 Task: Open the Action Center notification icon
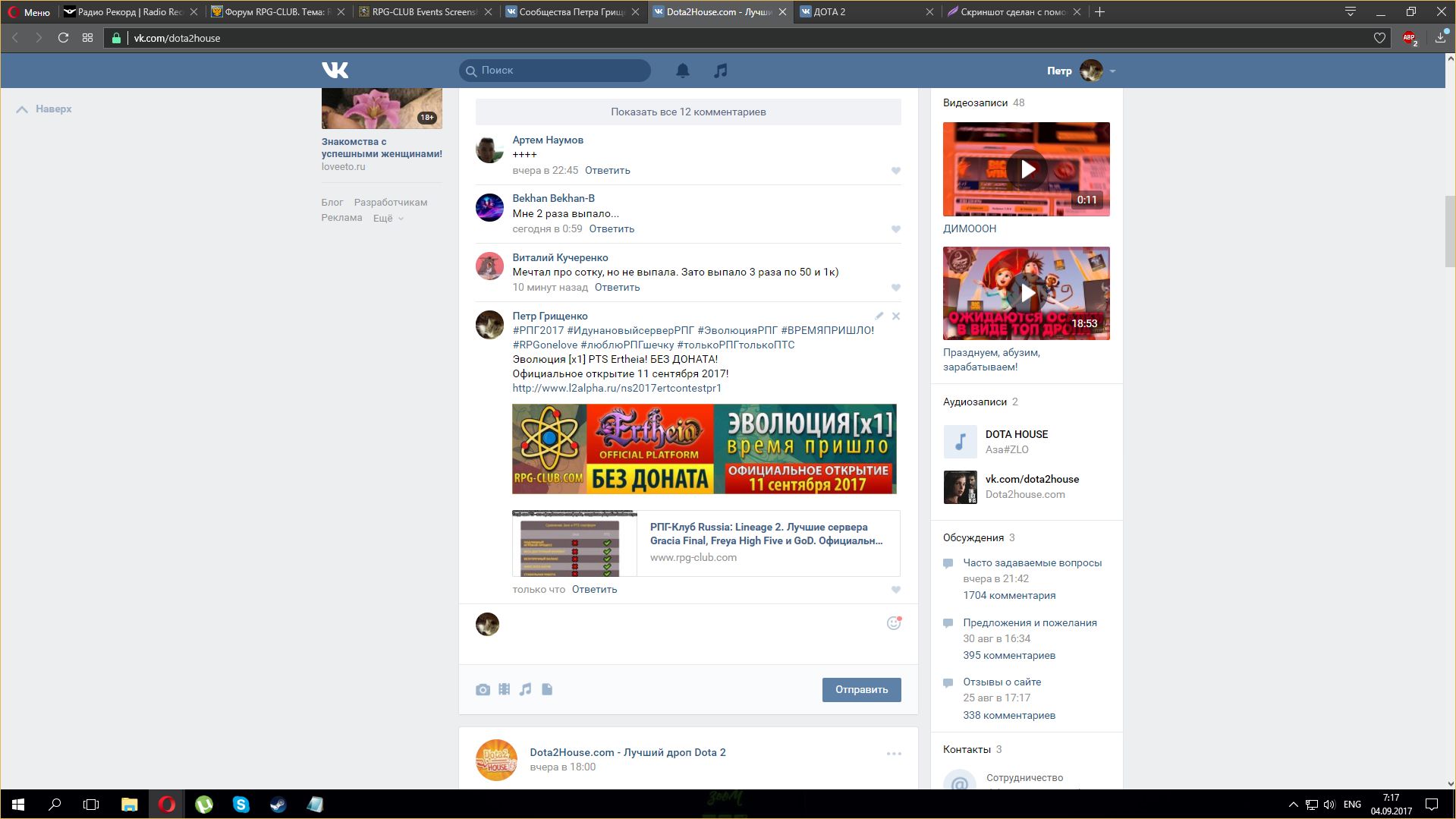(x=1432, y=805)
